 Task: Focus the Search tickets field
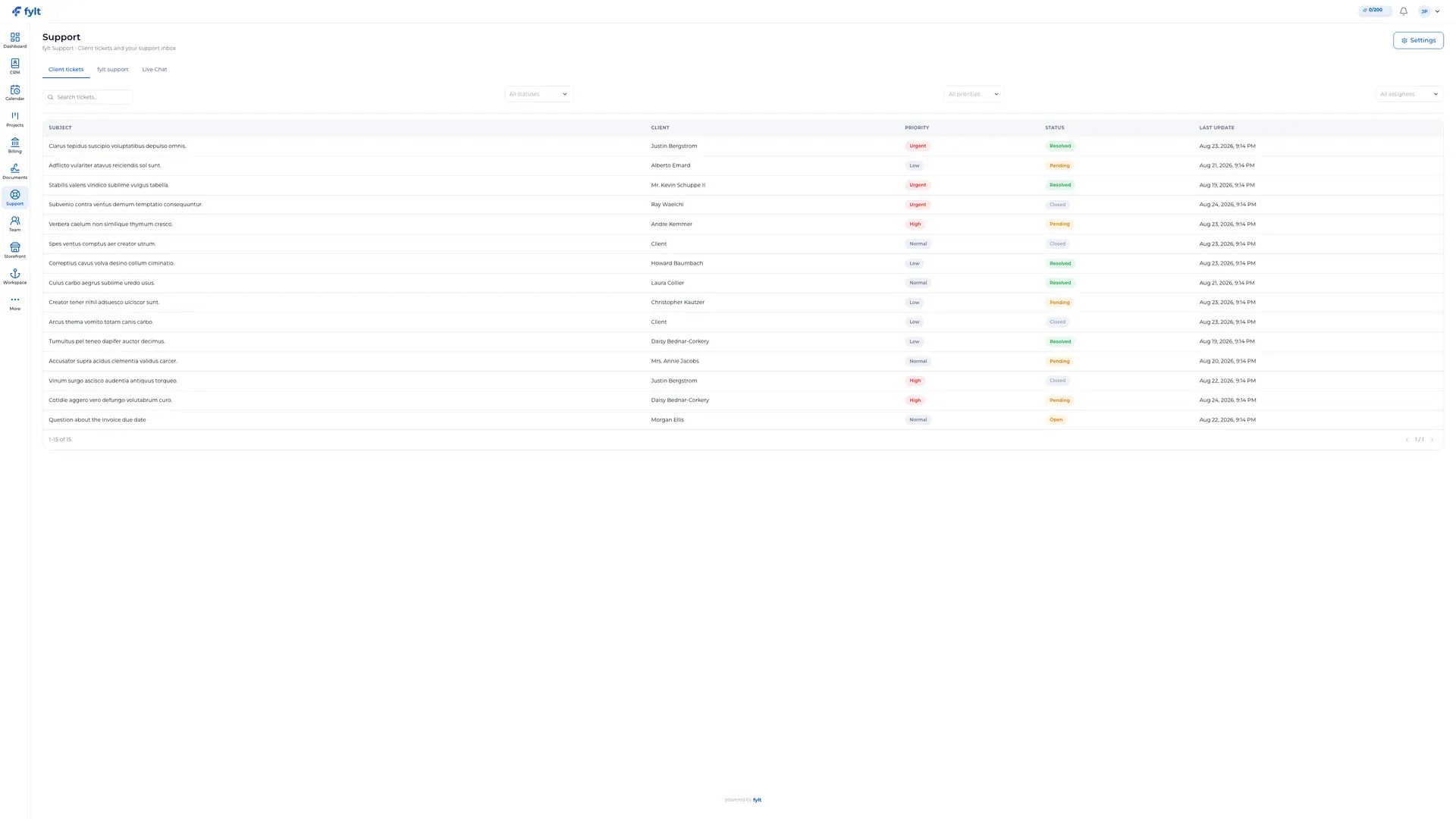(x=88, y=97)
